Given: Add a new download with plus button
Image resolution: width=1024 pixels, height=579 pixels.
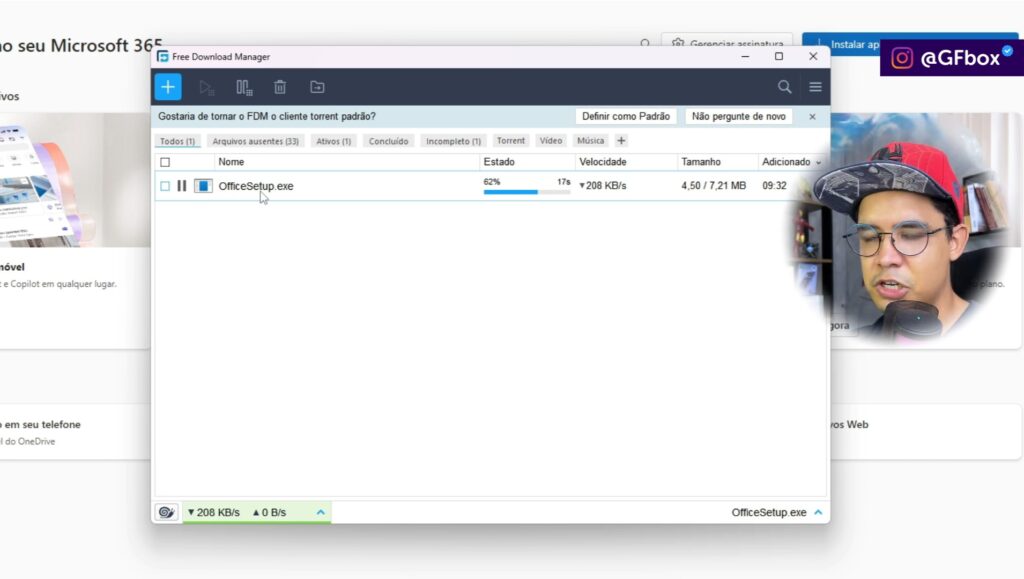Looking at the screenshot, I should click(168, 87).
